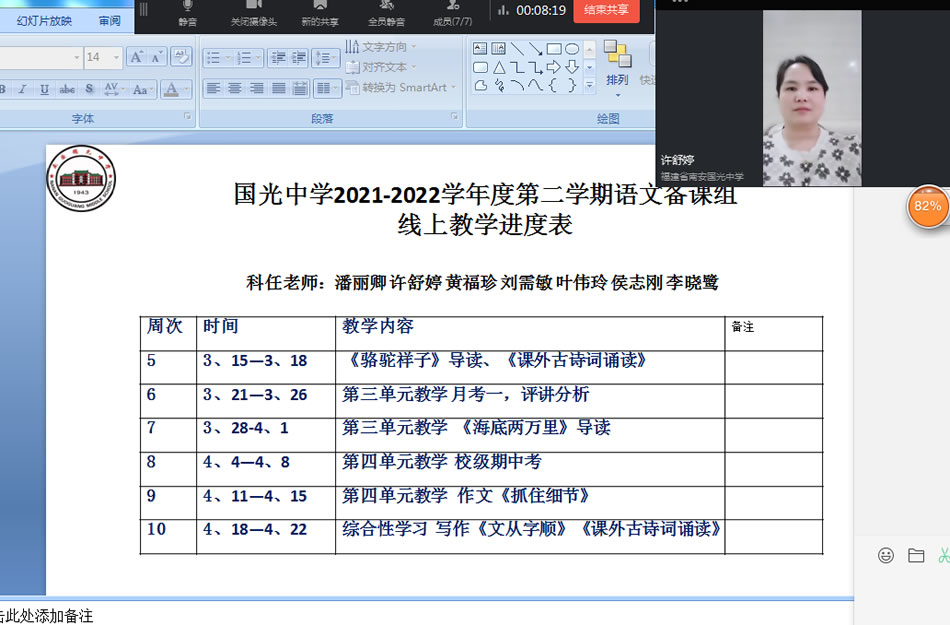
Task: Open the 文字方向 text direction menu
Action: coord(381,47)
